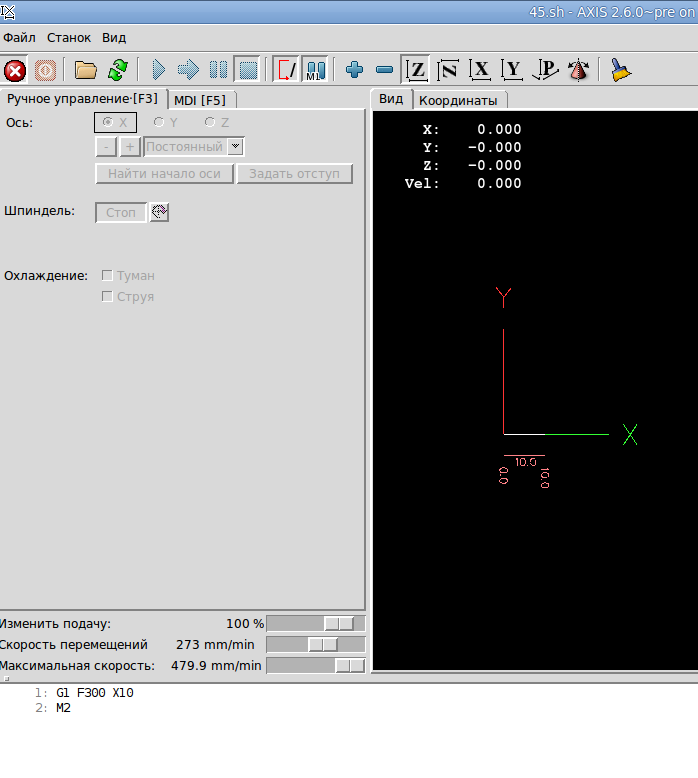Select rotated Z view icon

click(x=447, y=70)
